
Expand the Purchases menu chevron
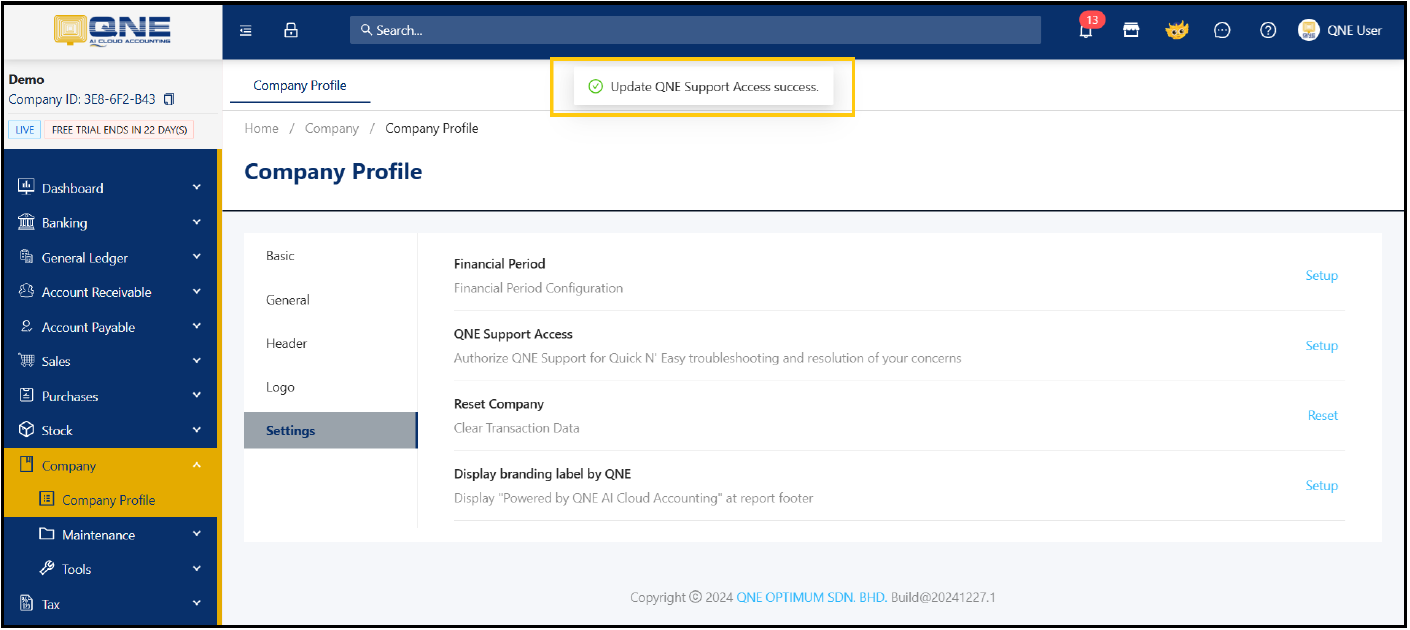pyautogui.click(x=197, y=395)
